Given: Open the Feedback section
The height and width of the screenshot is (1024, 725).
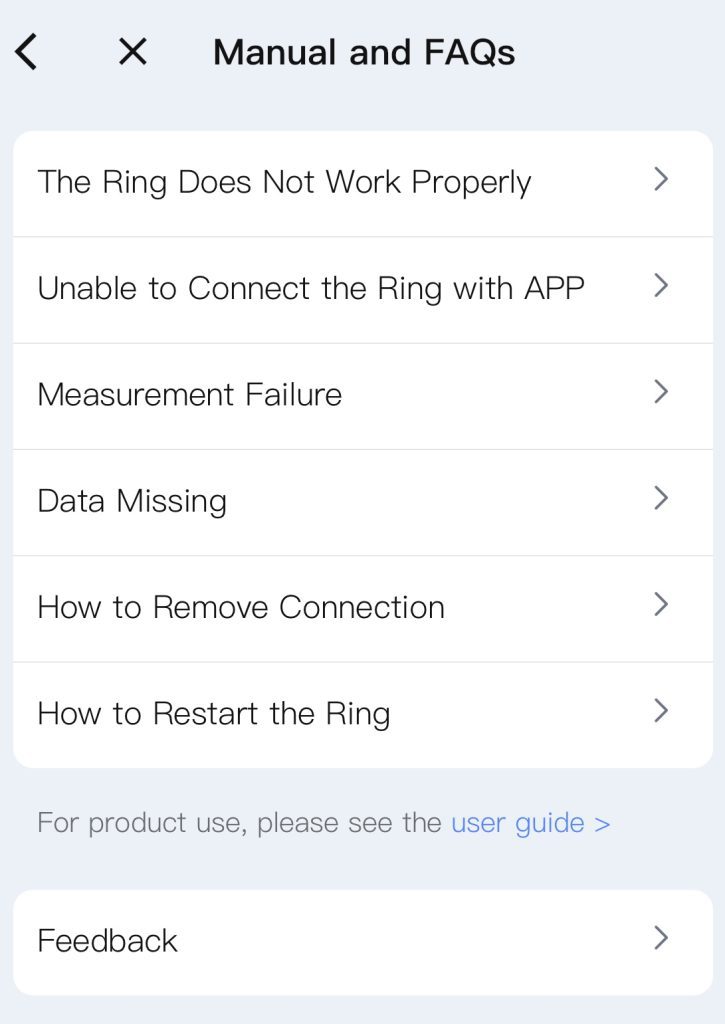Looking at the screenshot, I should (107, 940).
